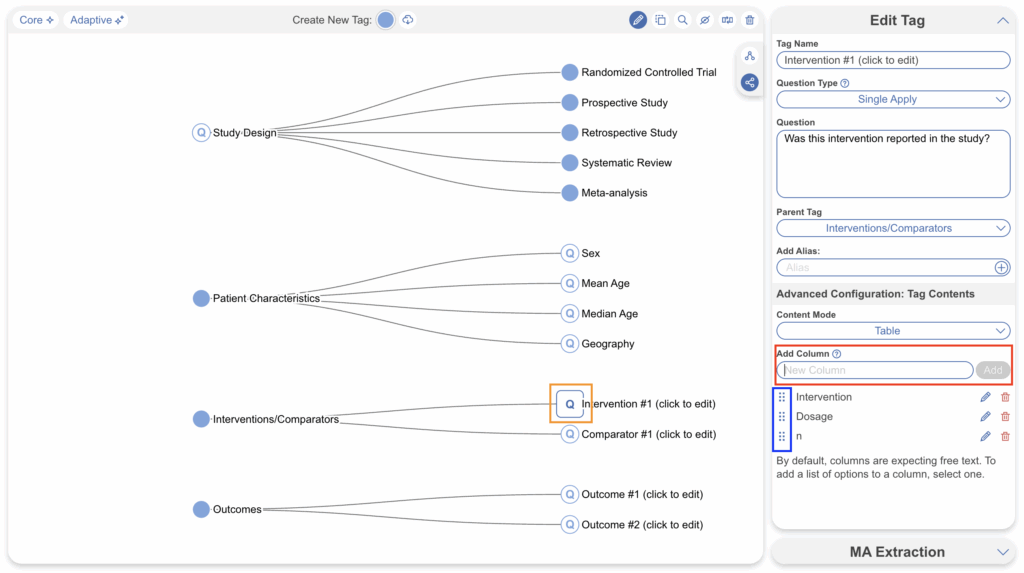Screen dimensions: 1024x573
Task: Click the Create New Tag blue circle
Action: (x=385, y=20)
